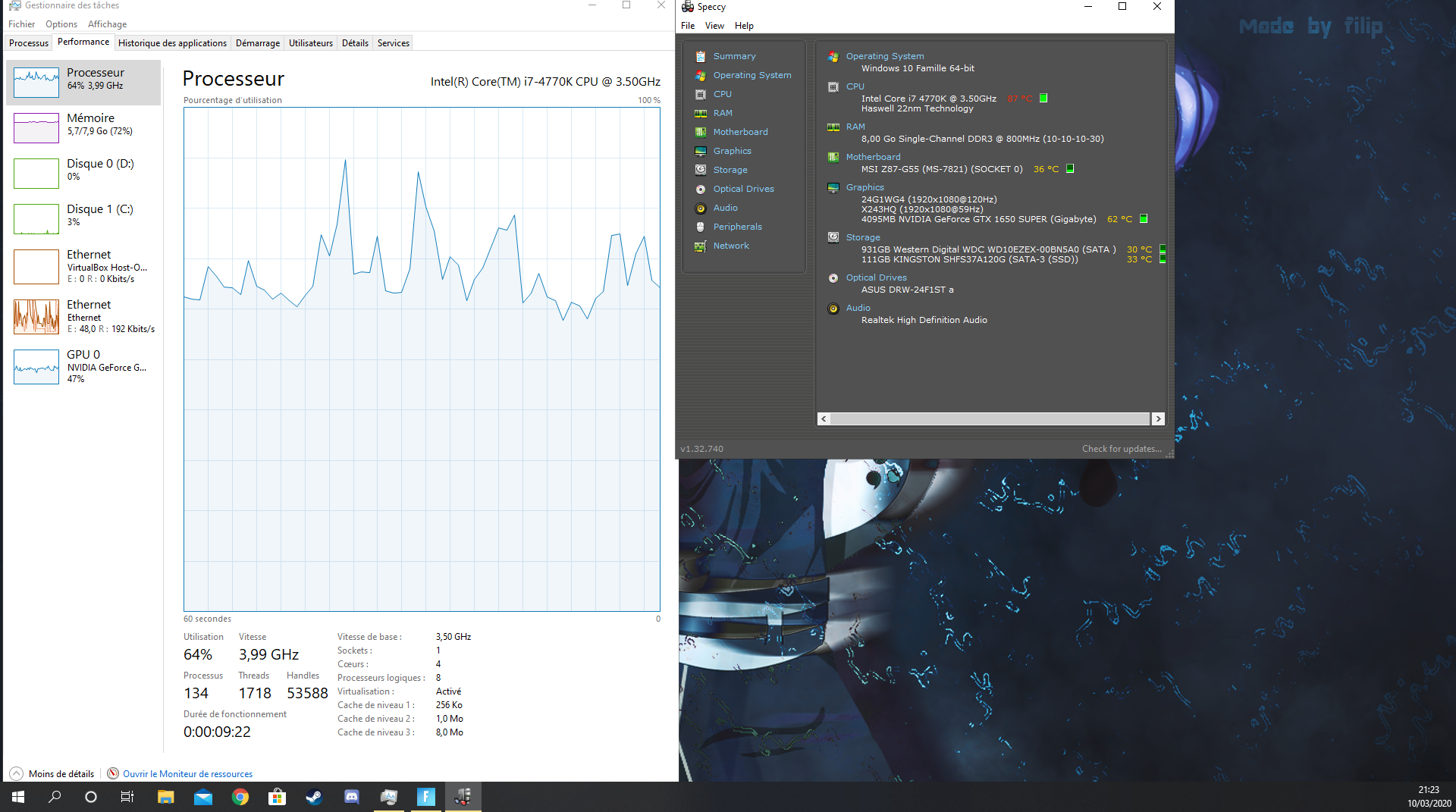Viewport: 1456px width, 812px height.
Task: Switch to the Démarrage tab
Action: click(258, 43)
